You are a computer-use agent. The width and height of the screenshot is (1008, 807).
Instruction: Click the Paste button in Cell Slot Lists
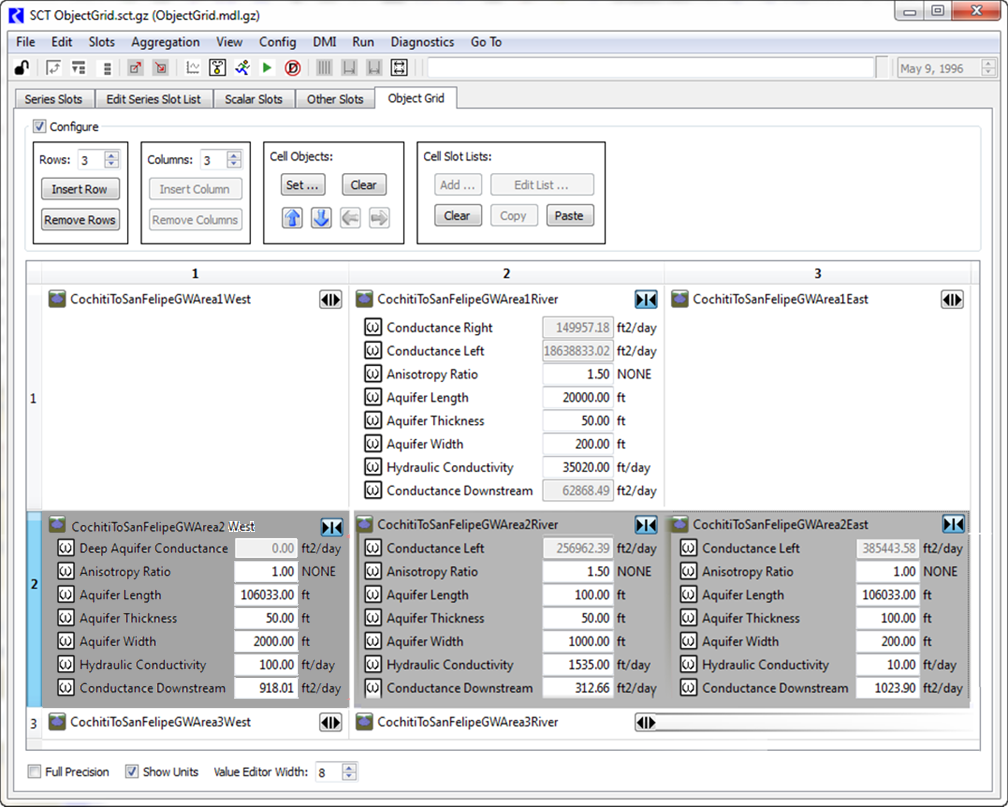click(x=569, y=215)
